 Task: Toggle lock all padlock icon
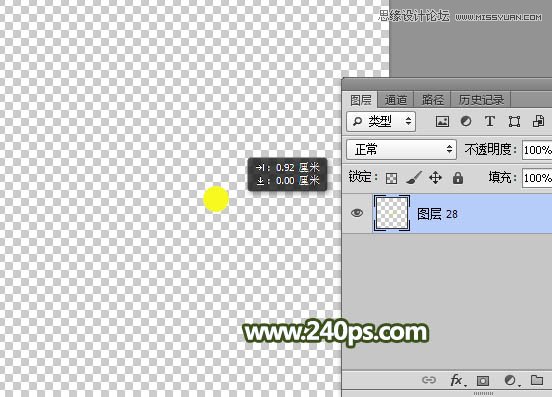point(458,178)
